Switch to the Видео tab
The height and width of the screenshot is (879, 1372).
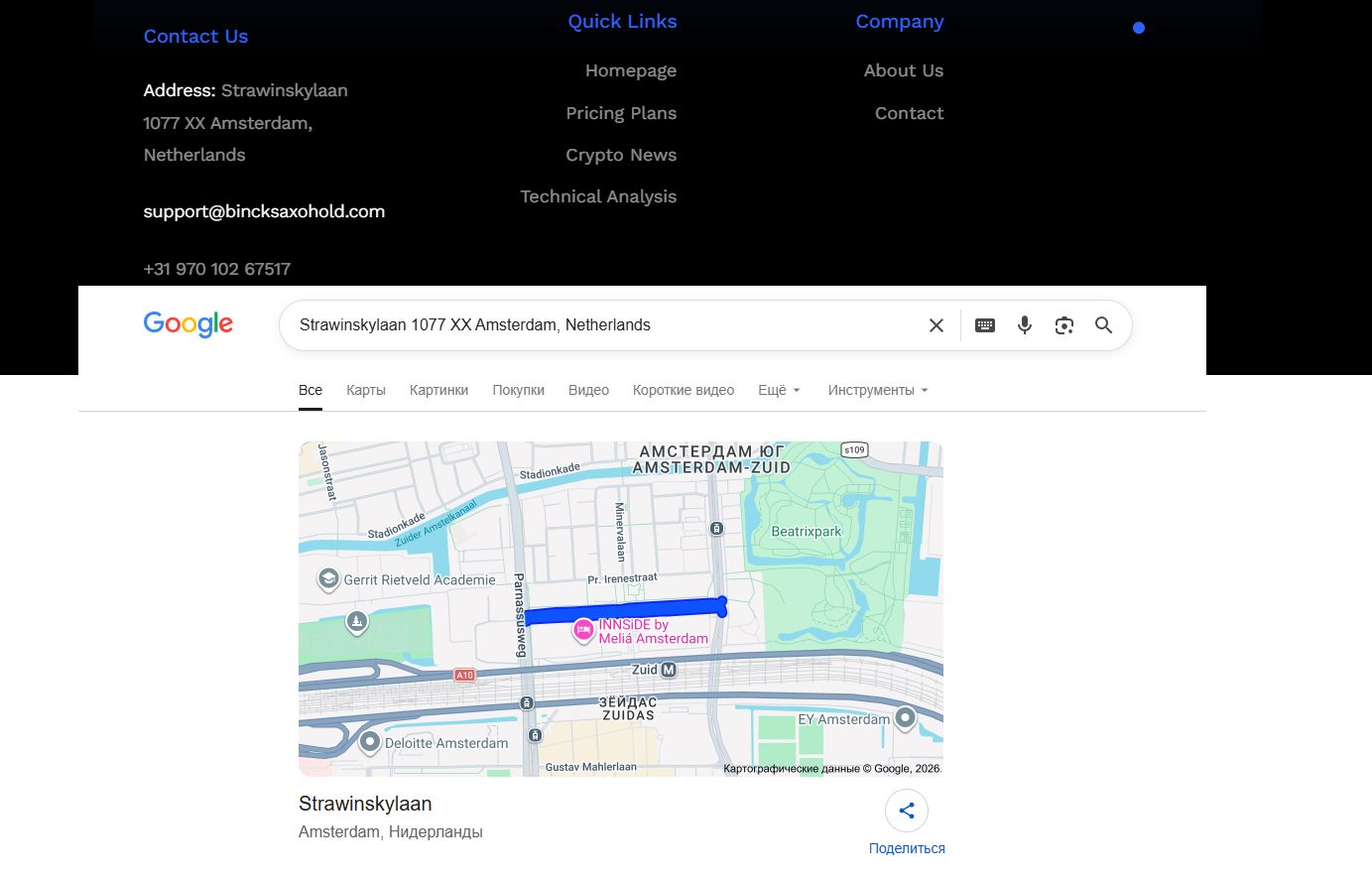[588, 390]
